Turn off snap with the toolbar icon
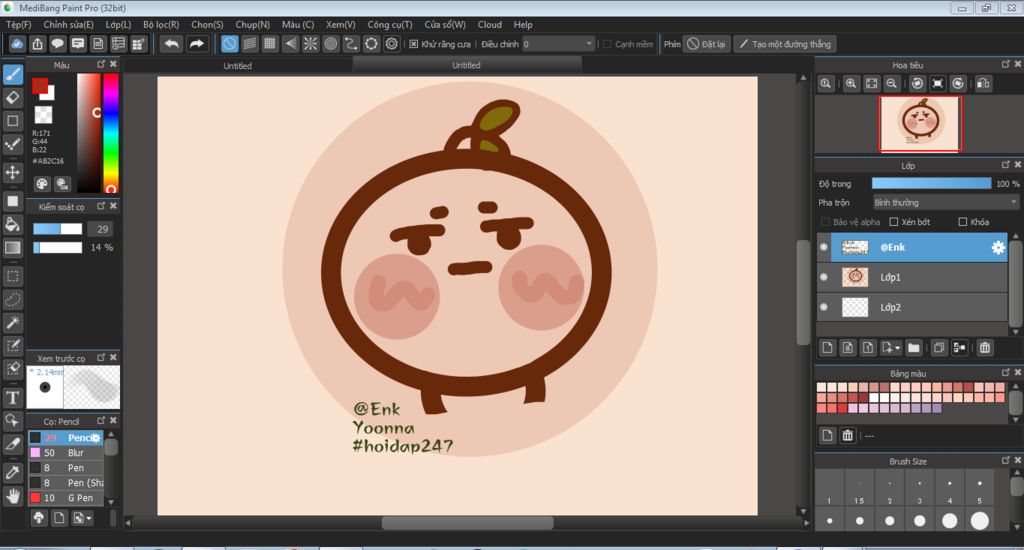The width and height of the screenshot is (1024, 550). pyautogui.click(x=229, y=44)
